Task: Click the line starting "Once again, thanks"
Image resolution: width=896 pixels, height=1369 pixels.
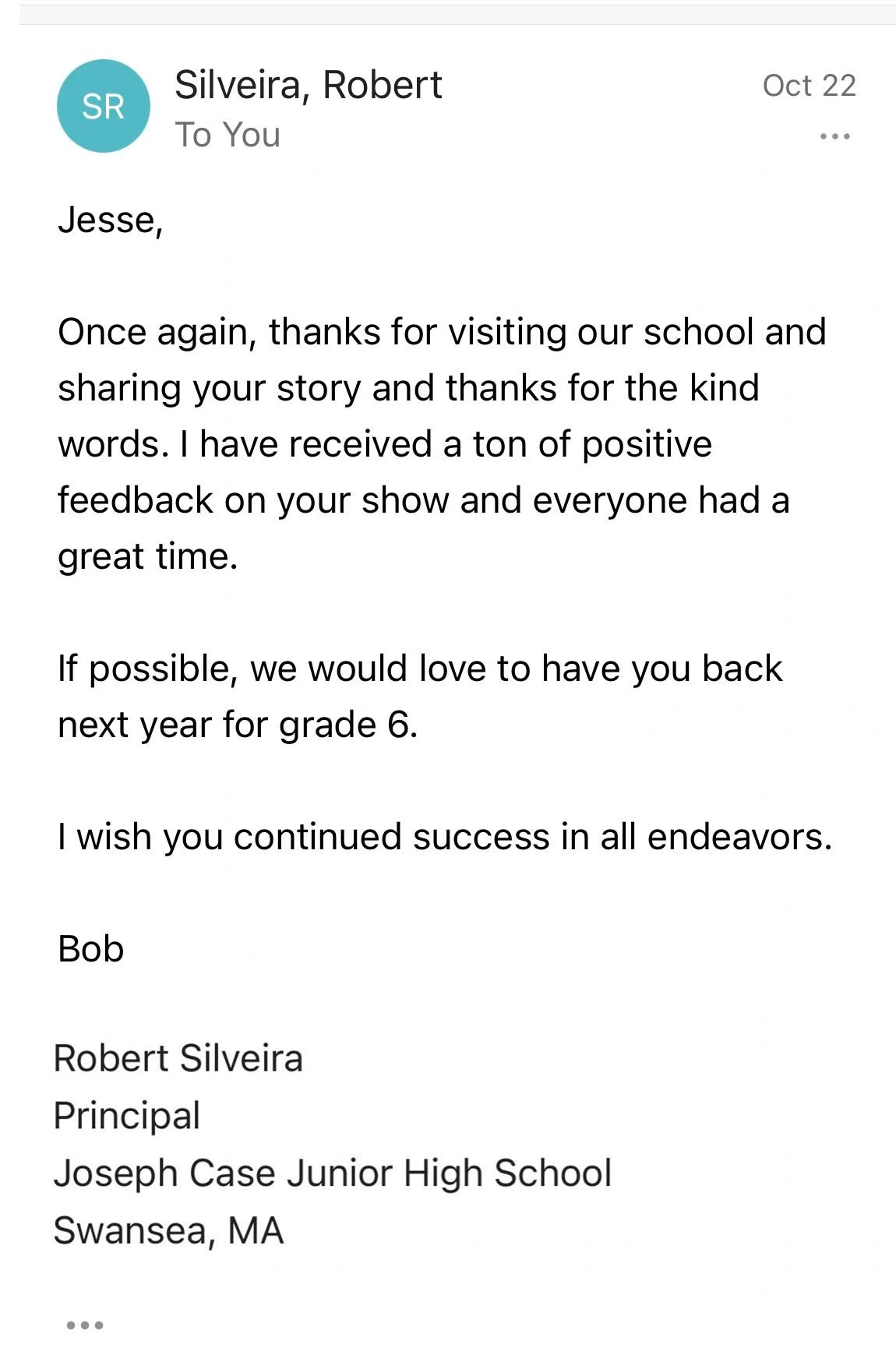Action: pyautogui.click(x=442, y=332)
